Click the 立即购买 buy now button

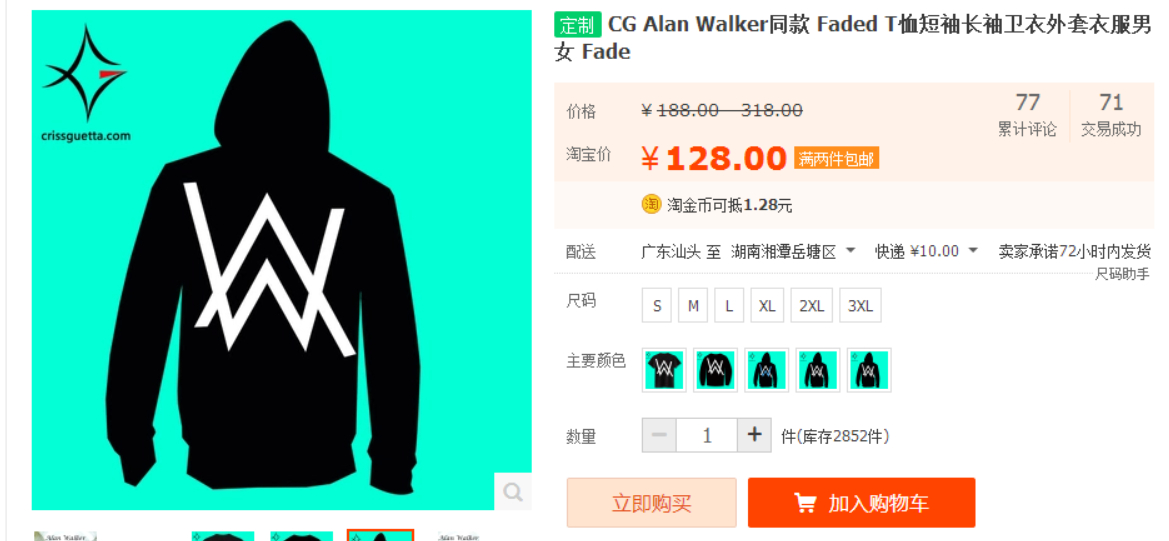(652, 503)
